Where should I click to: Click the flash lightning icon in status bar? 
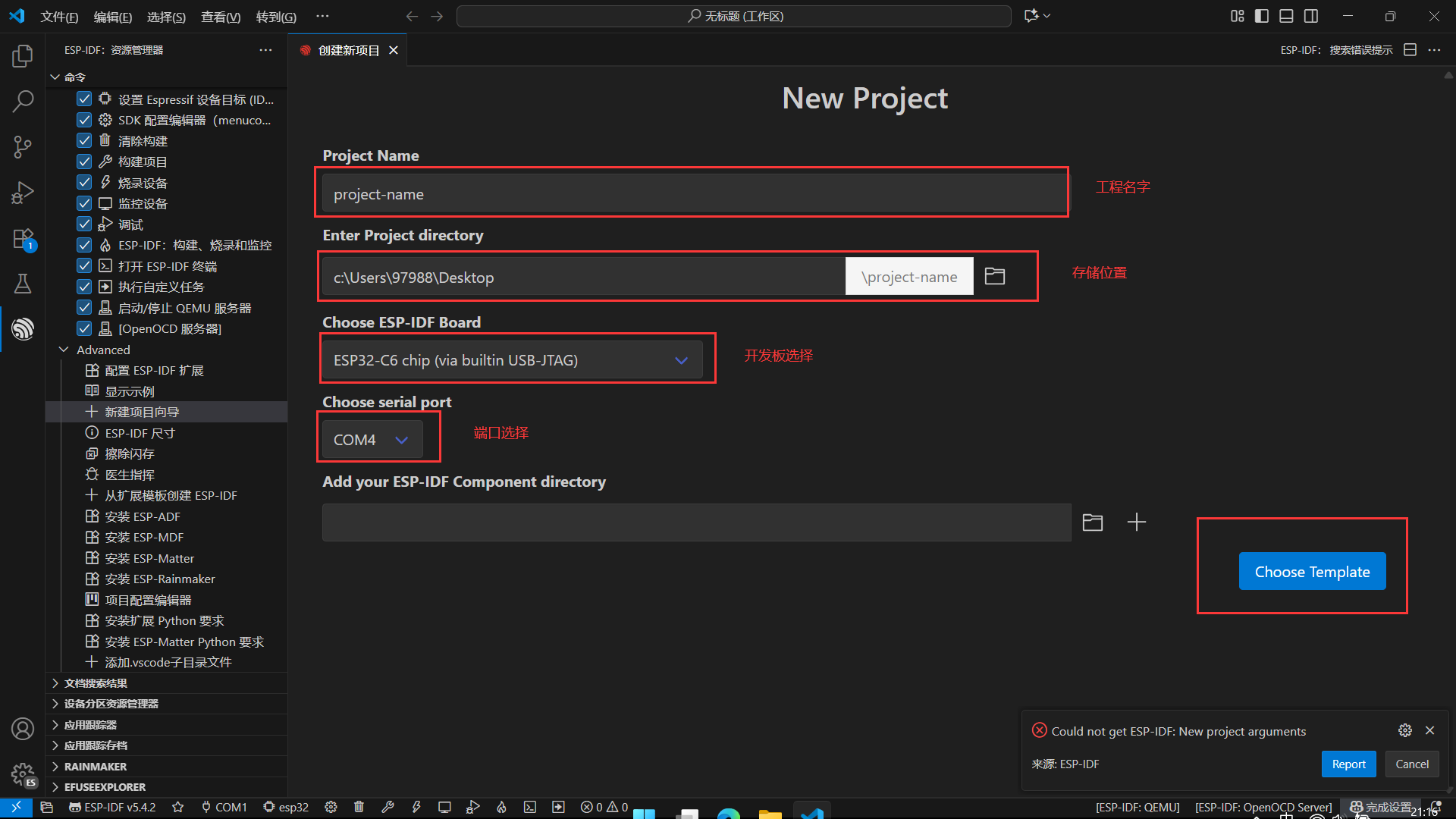(x=416, y=807)
